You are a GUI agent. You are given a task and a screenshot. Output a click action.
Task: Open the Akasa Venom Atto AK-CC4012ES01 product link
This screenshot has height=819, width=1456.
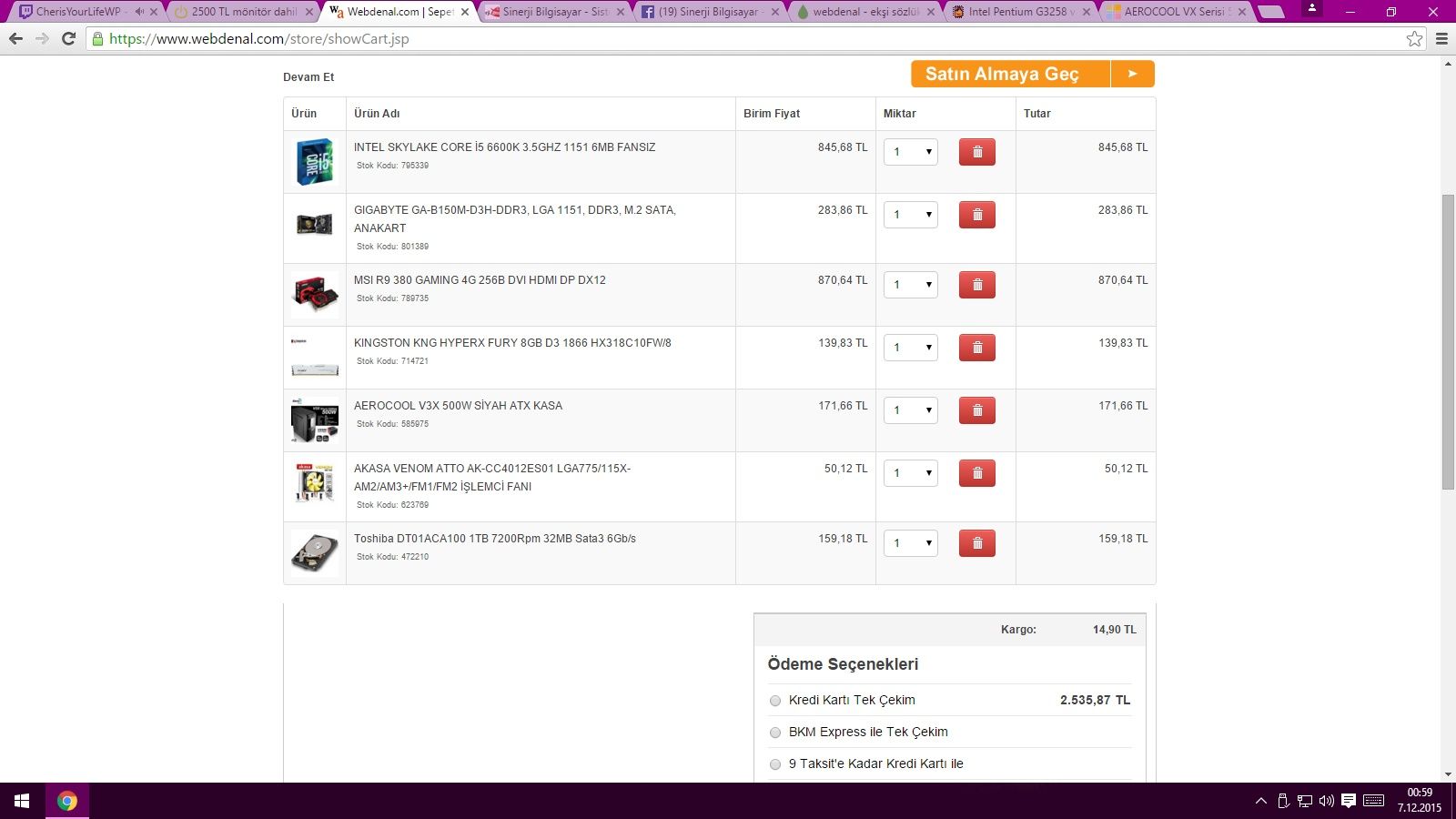pyautogui.click(x=492, y=478)
